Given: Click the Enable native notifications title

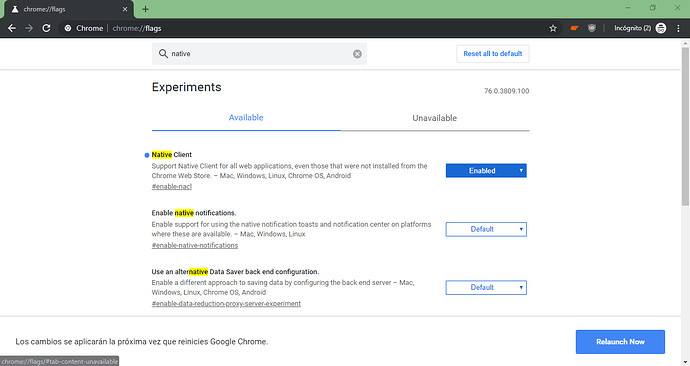Looking at the screenshot, I should coord(194,213).
